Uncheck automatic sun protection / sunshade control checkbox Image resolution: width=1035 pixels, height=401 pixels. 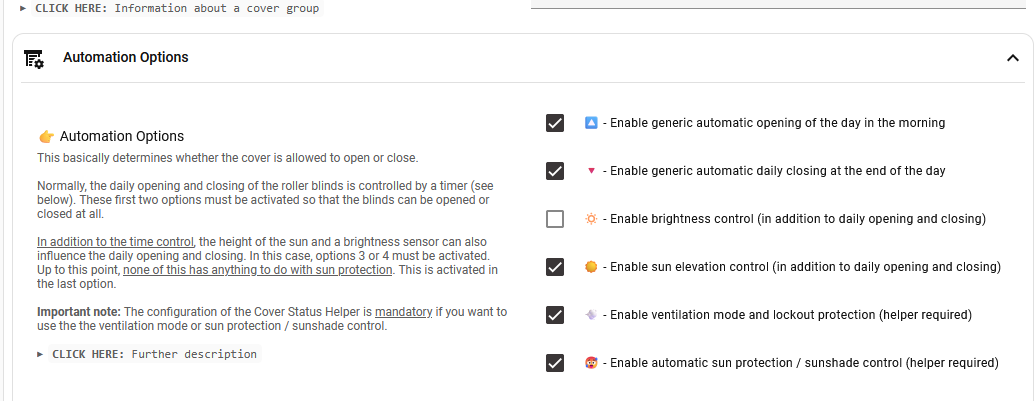coord(555,363)
